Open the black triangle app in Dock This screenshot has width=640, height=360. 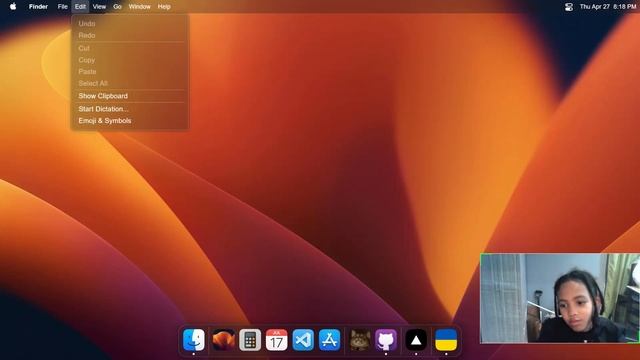(416, 340)
